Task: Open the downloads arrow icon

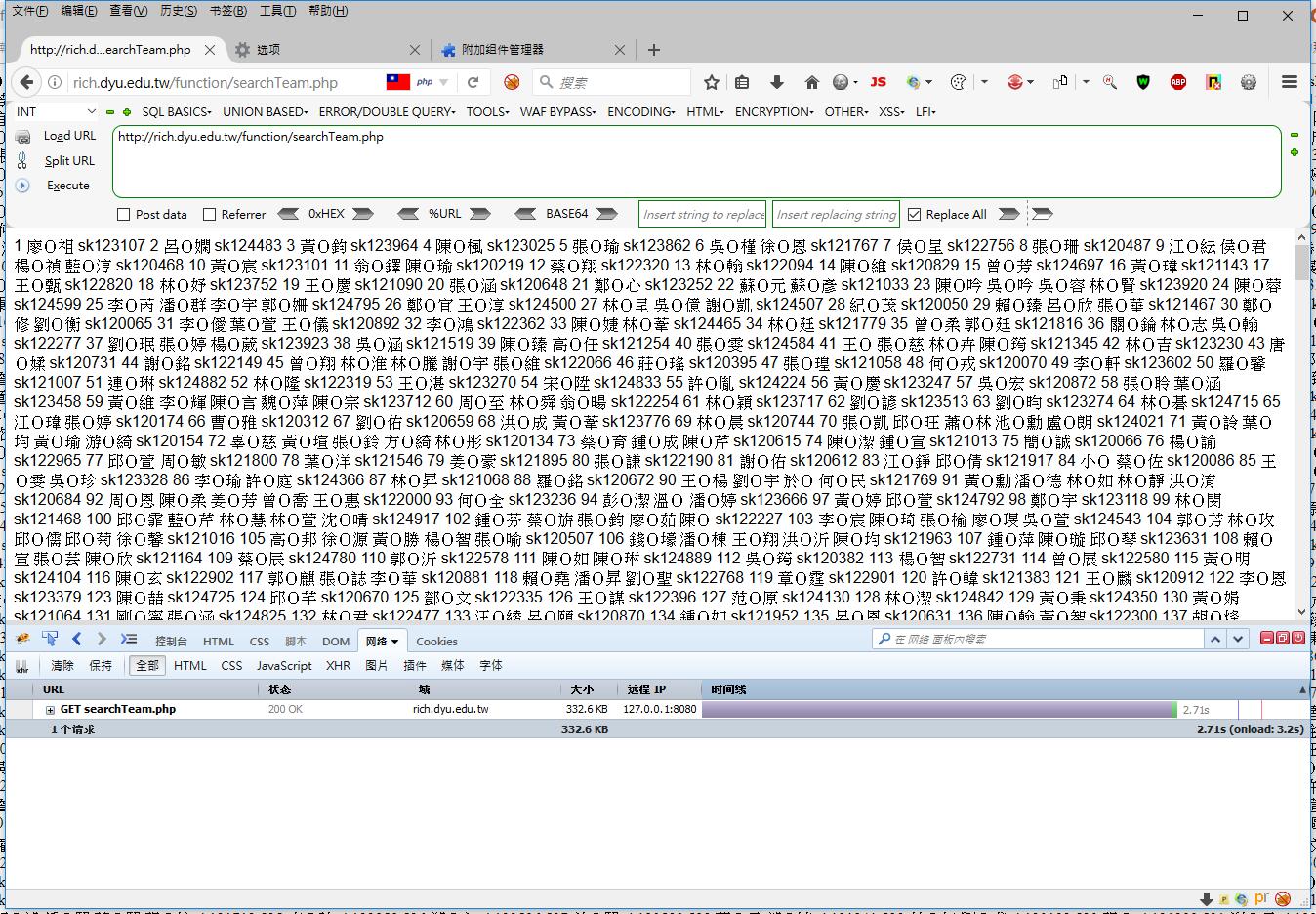Action: [777, 82]
